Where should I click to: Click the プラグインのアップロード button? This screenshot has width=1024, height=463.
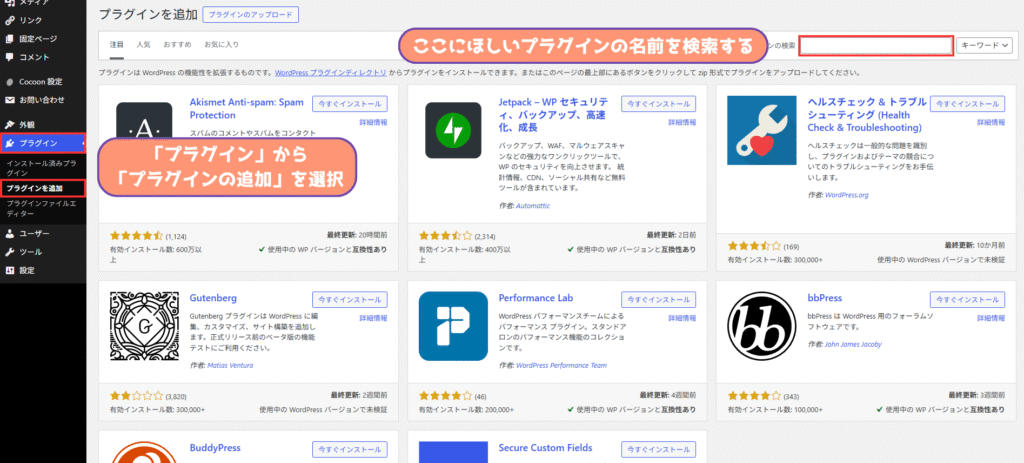pyautogui.click(x=250, y=14)
